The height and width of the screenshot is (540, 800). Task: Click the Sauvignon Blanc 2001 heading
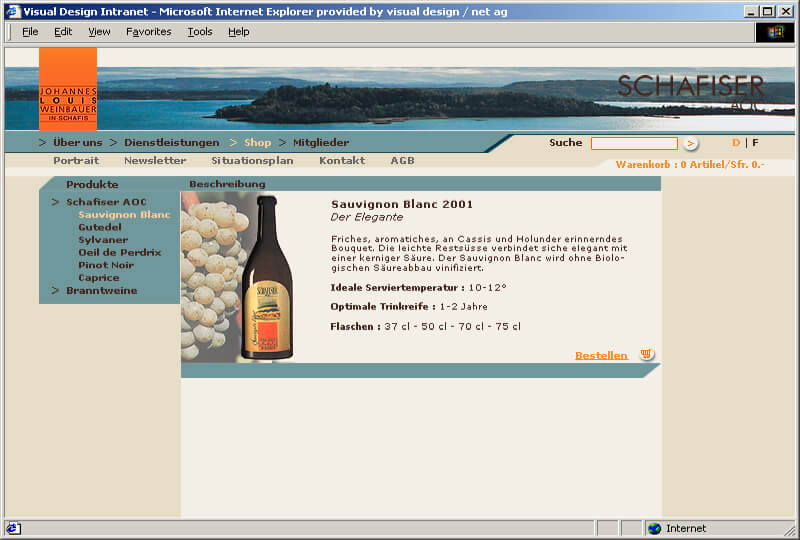(x=402, y=204)
